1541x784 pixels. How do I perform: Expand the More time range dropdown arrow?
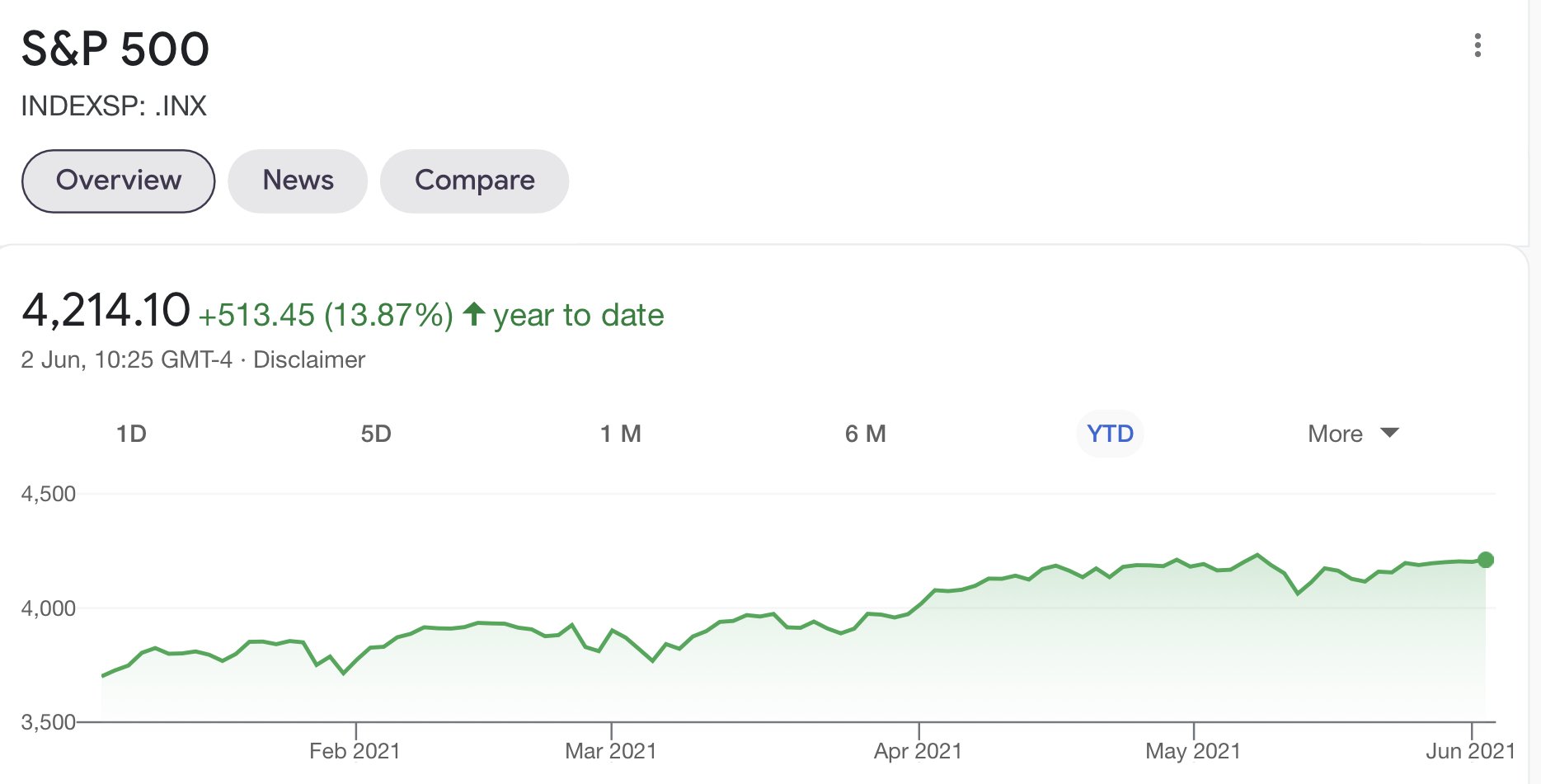coord(1389,433)
